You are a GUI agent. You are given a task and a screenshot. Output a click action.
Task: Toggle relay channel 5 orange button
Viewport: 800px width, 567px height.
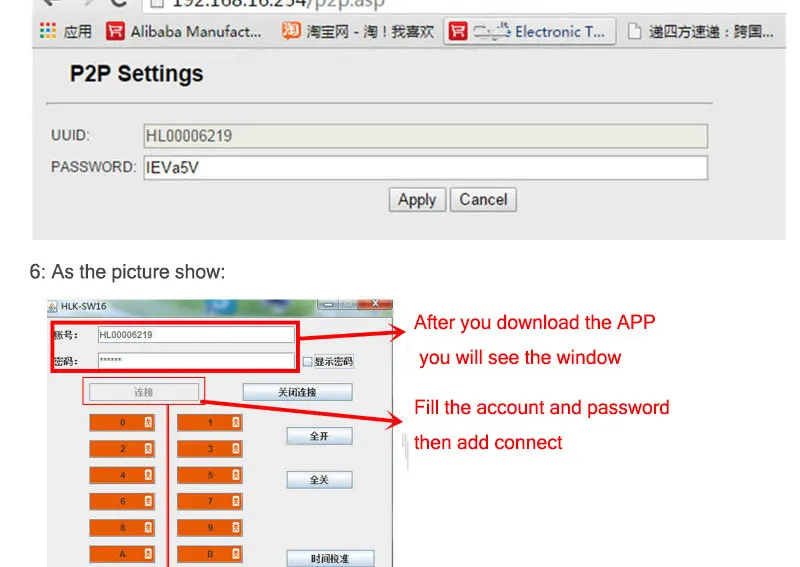[210, 475]
